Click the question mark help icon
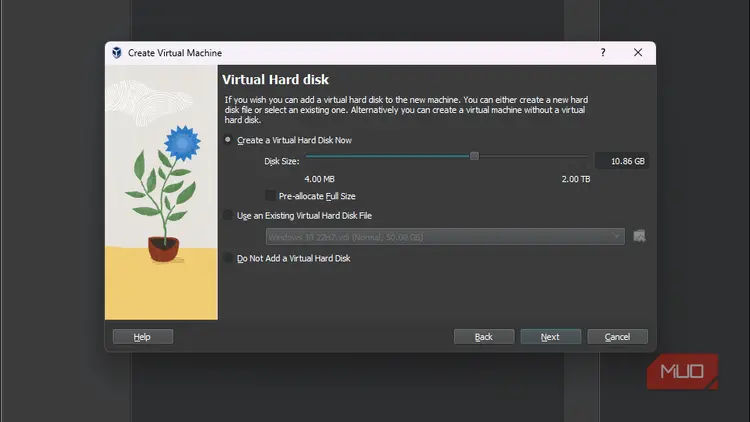 point(603,53)
